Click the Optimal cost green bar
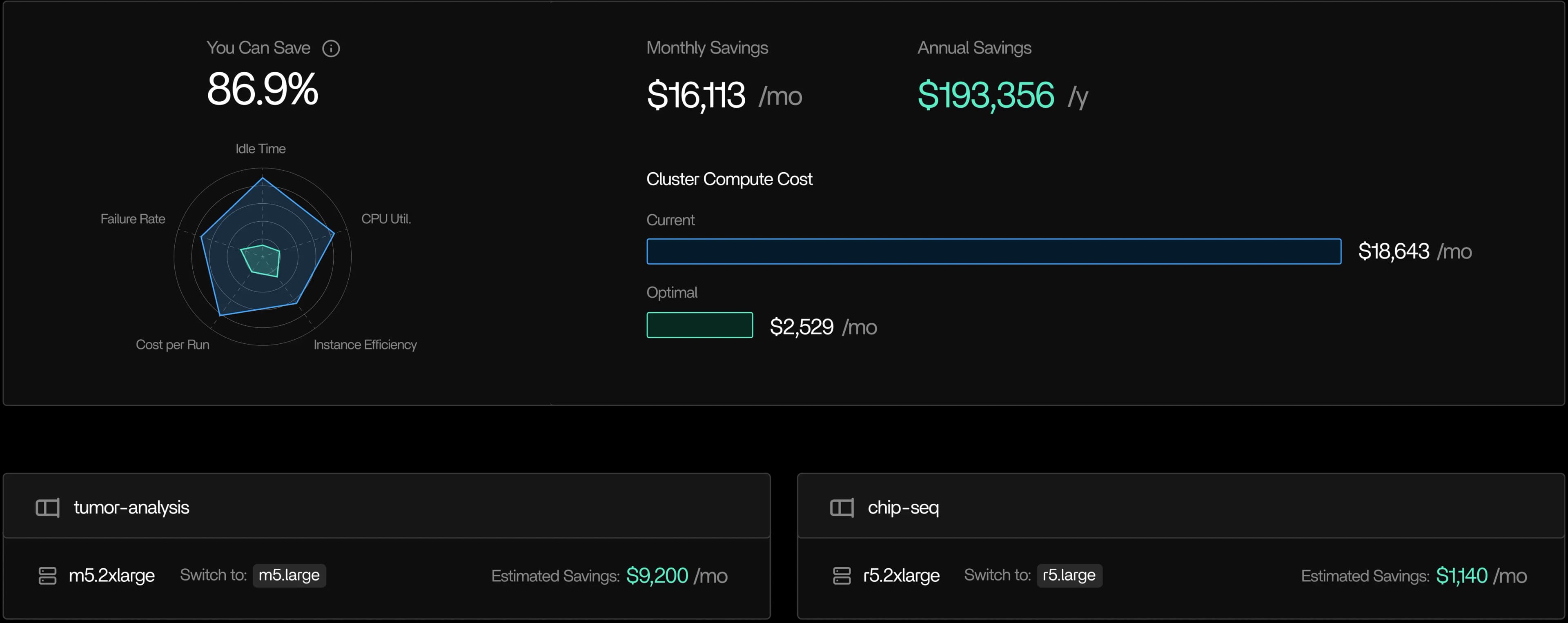Screen dimensions: 1568x623 699,325
